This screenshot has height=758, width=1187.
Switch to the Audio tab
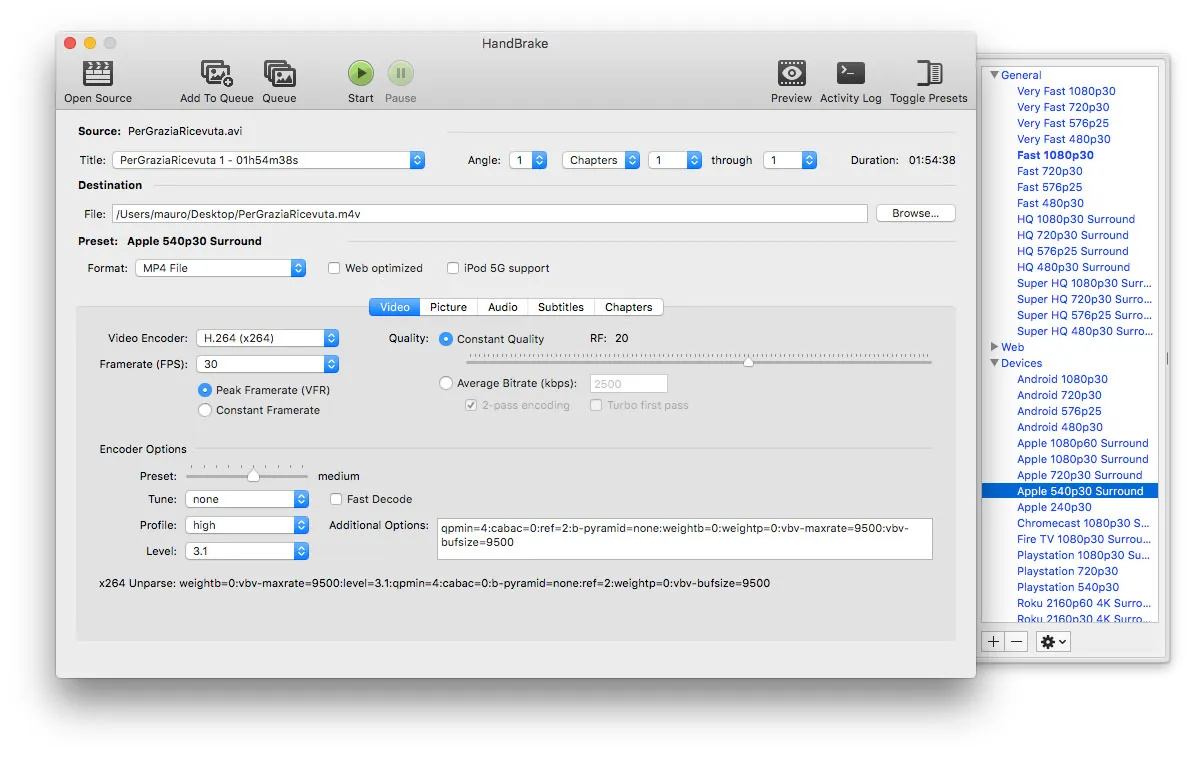click(503, 307)
